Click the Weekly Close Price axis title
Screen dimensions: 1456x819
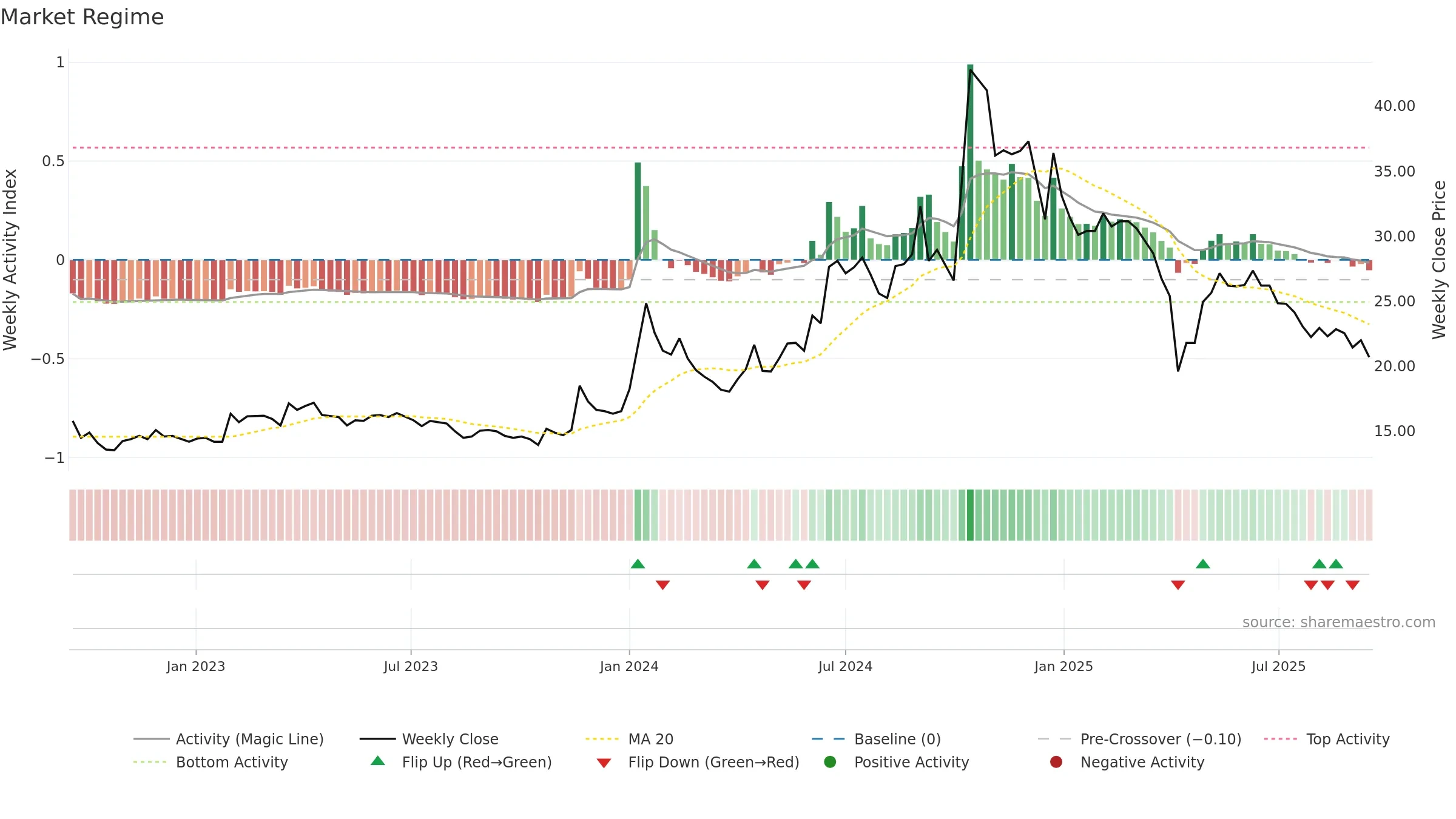pos(1439,260)
